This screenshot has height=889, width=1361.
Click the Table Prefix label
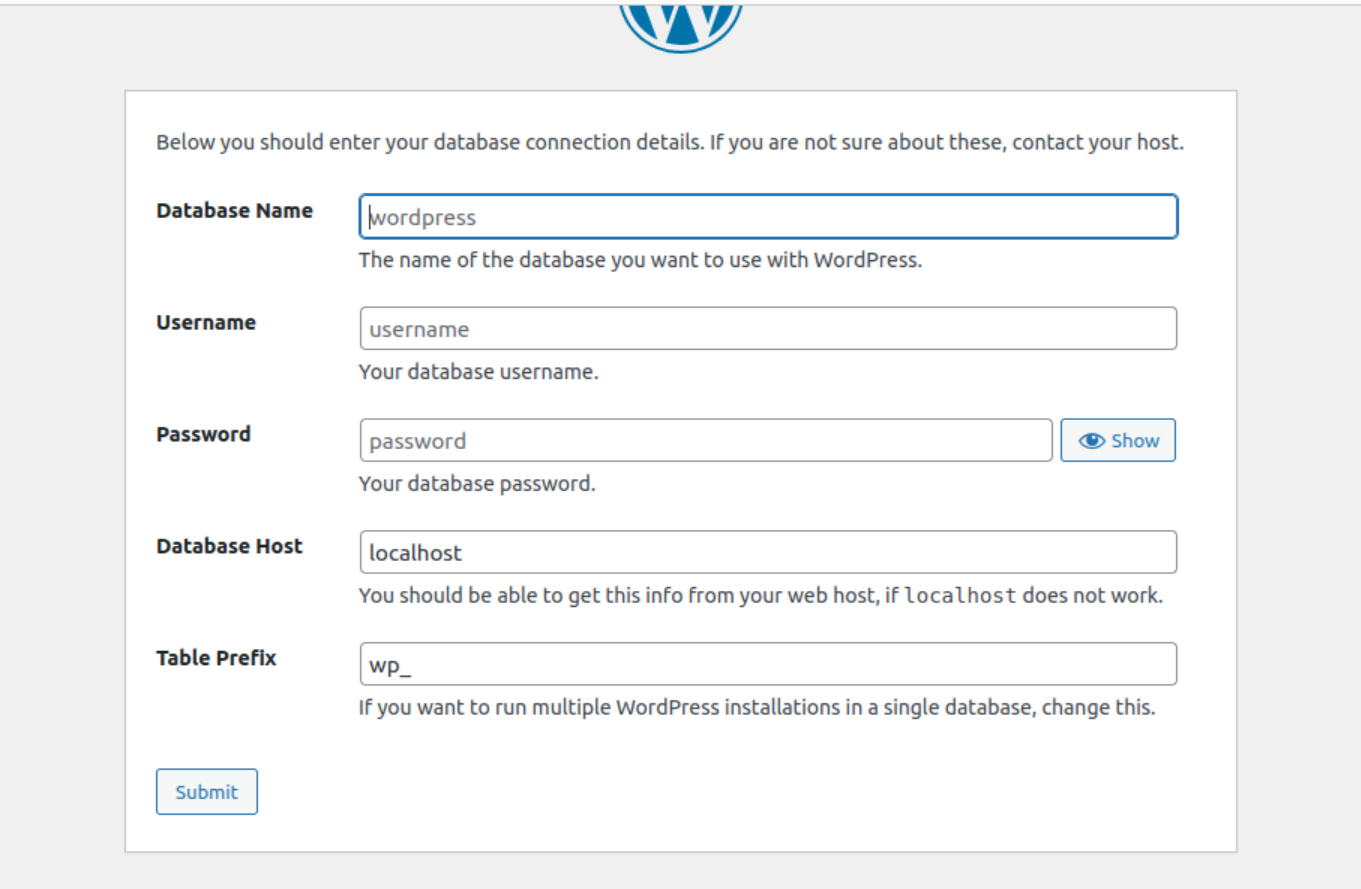pyautogui.click(x=216, y=659)
